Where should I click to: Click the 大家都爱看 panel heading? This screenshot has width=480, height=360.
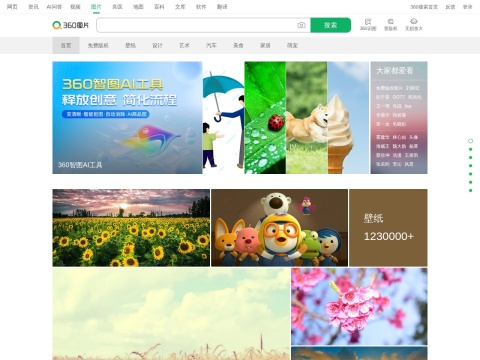(395, 71)
